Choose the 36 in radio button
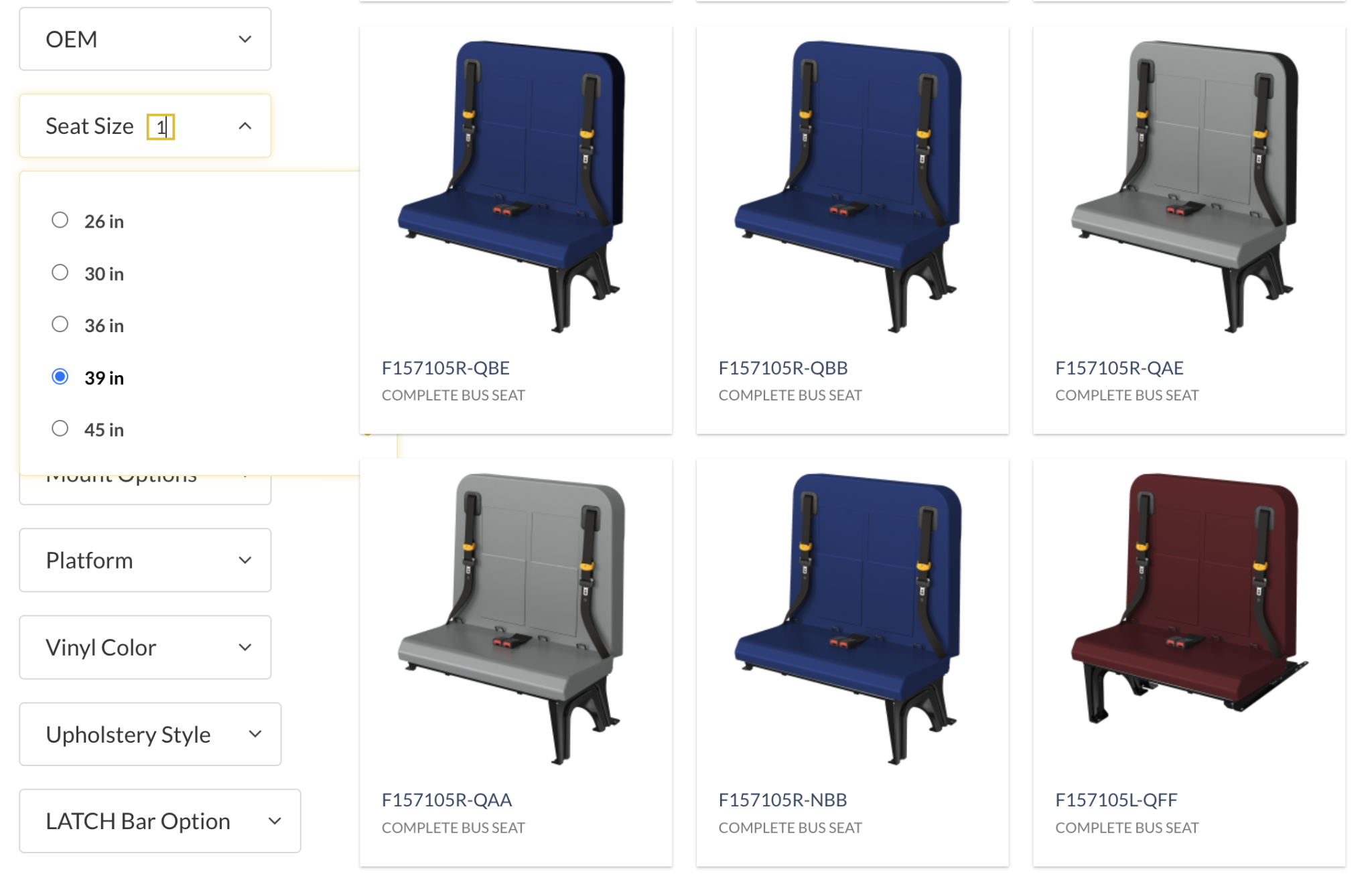1372x874 pixels. (60, 325)
